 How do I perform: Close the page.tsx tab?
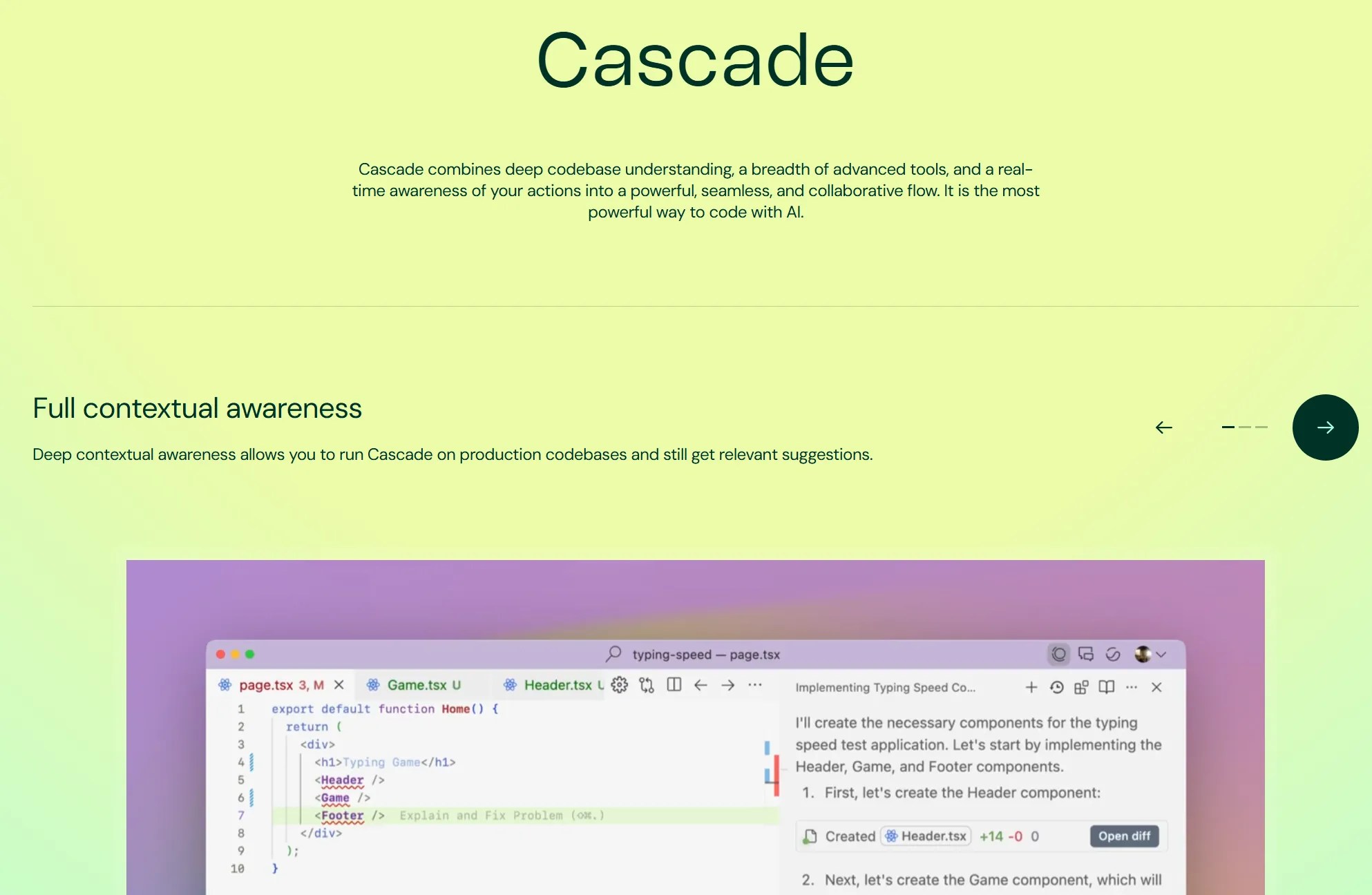click(x=339, y=685)
